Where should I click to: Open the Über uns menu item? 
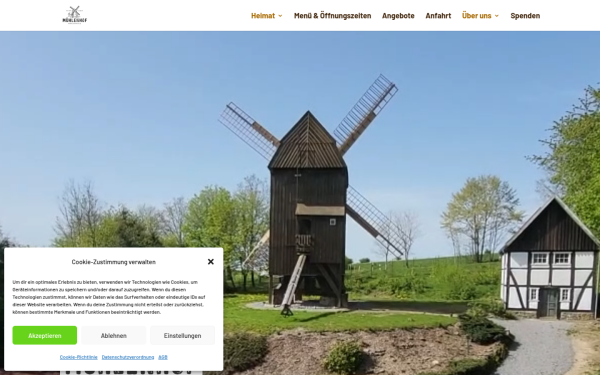(476, 16)
